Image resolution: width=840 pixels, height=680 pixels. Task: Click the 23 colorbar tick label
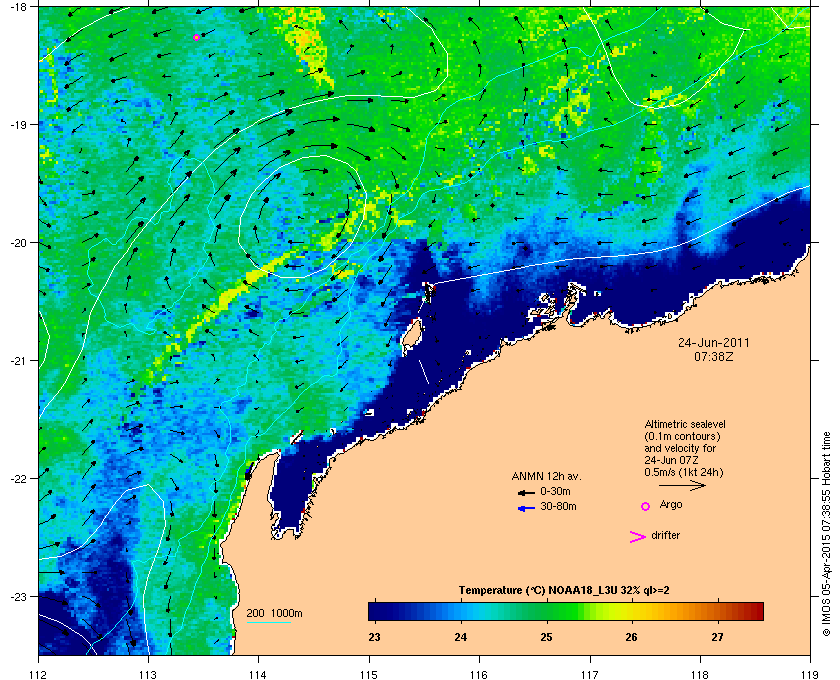pyautogui.click(x=374, y=637)
